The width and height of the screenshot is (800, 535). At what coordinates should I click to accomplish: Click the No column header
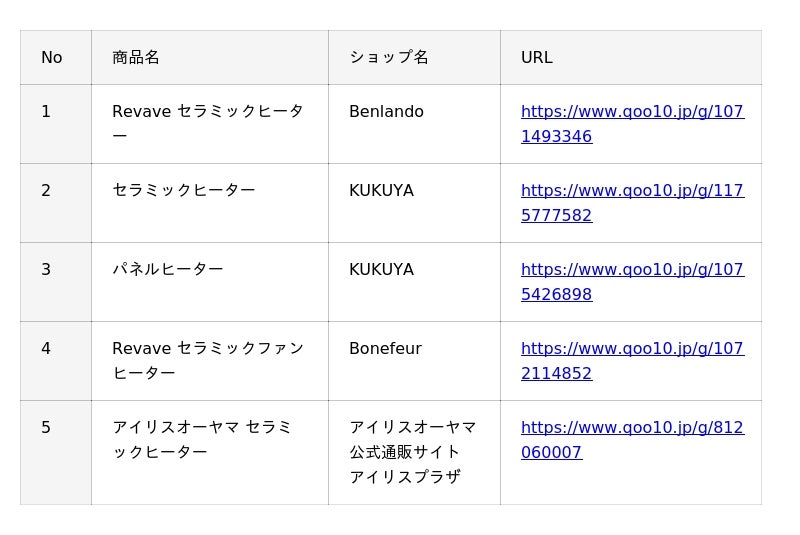point(52,58)
